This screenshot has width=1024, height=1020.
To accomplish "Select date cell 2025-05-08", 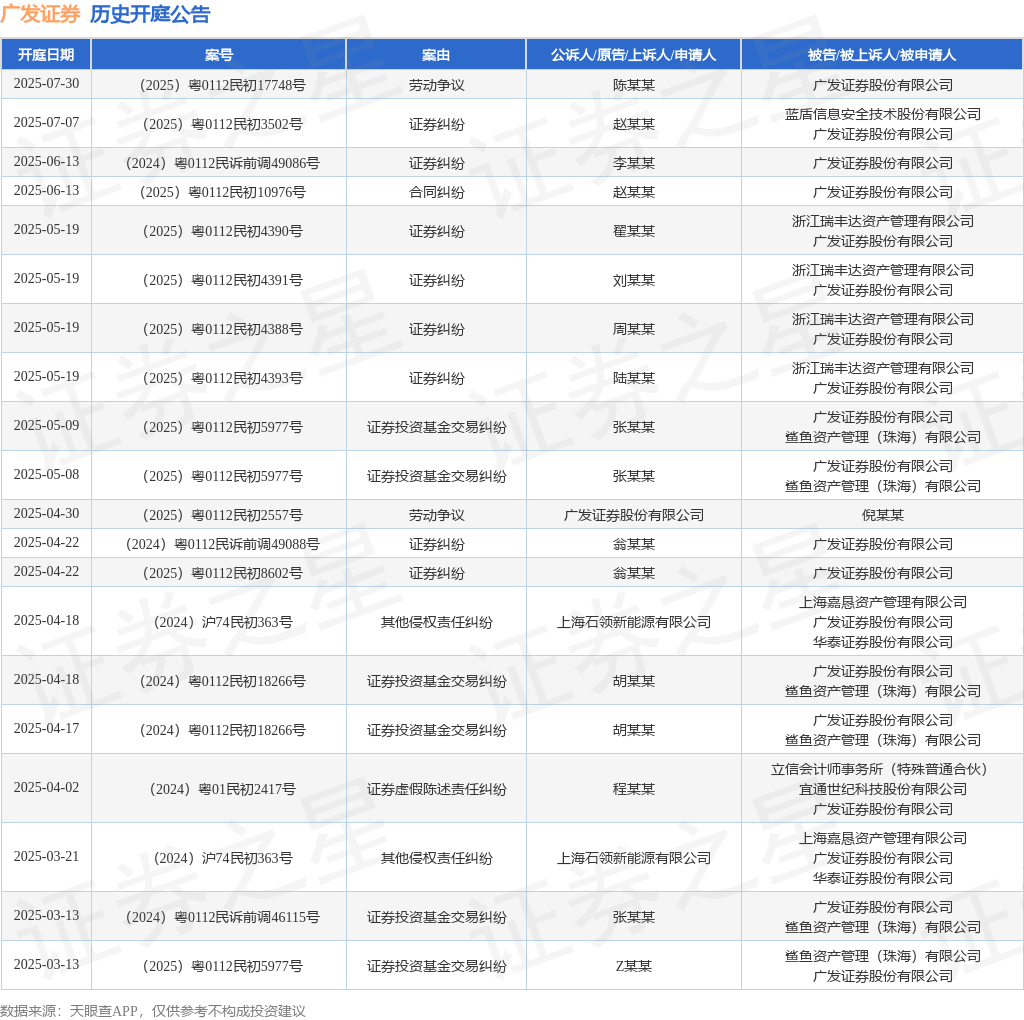I will click(x=46, y=475).
